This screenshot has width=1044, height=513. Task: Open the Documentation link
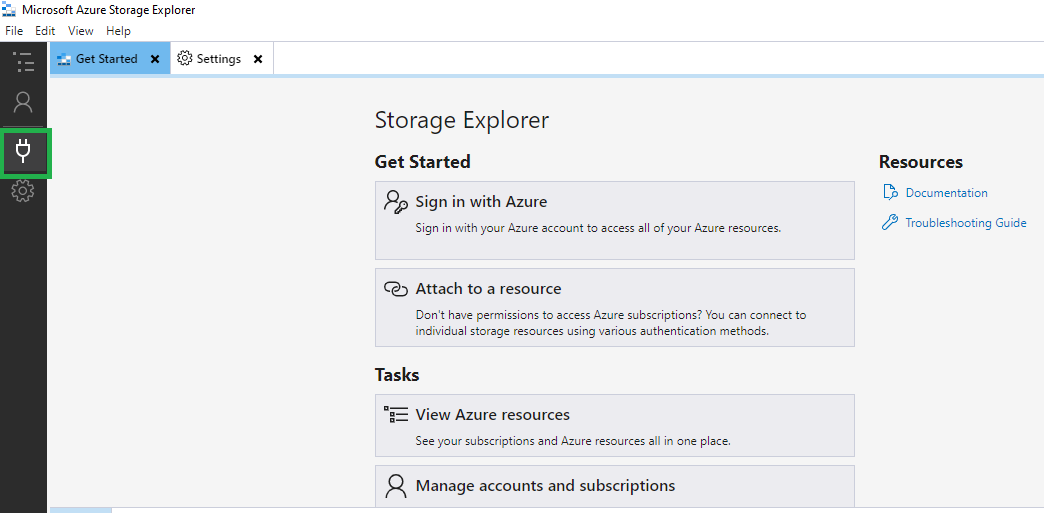[946, 193]
